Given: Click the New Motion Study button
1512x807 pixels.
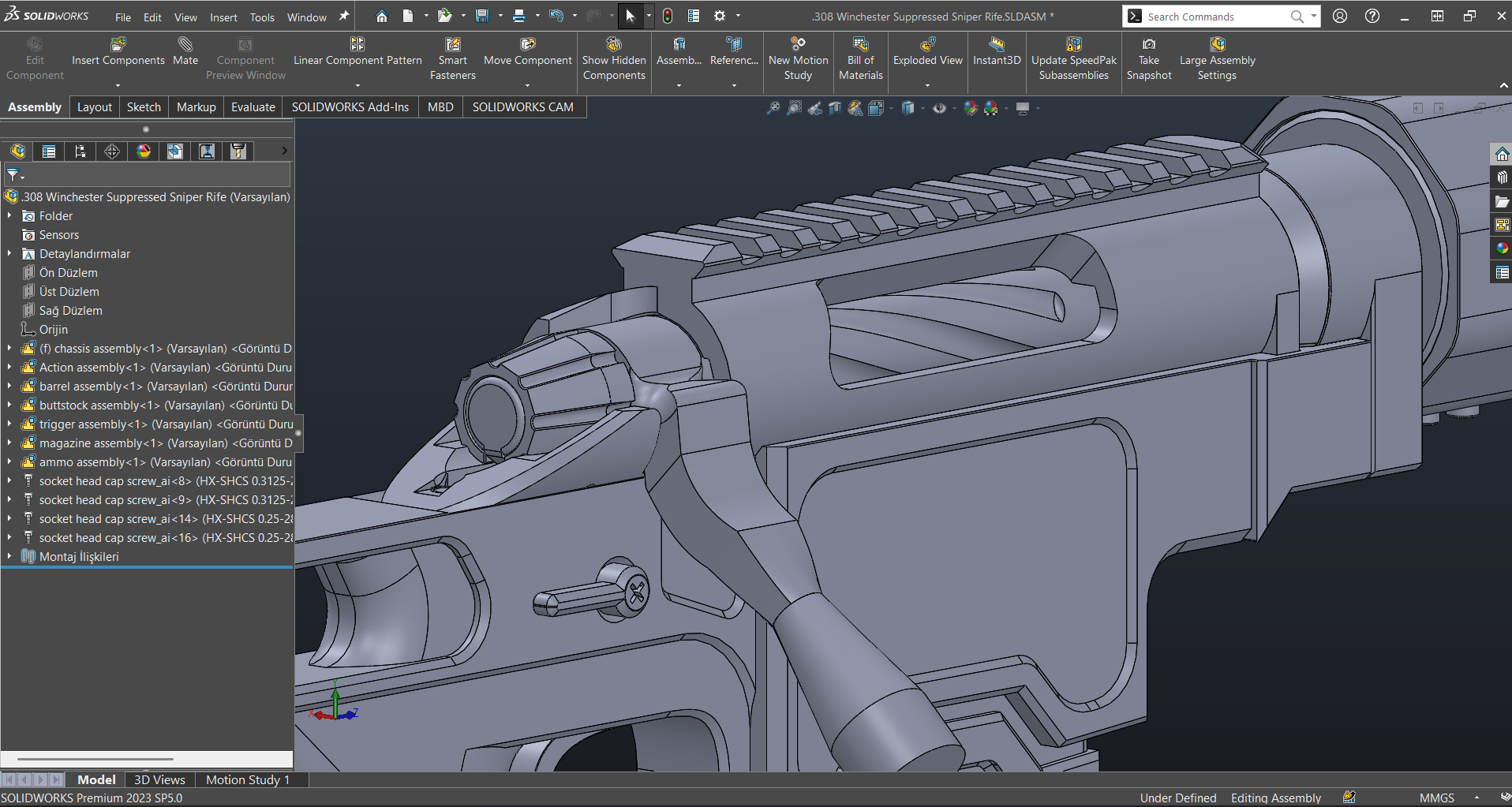Looking at the screenshot, I should 798,46.
